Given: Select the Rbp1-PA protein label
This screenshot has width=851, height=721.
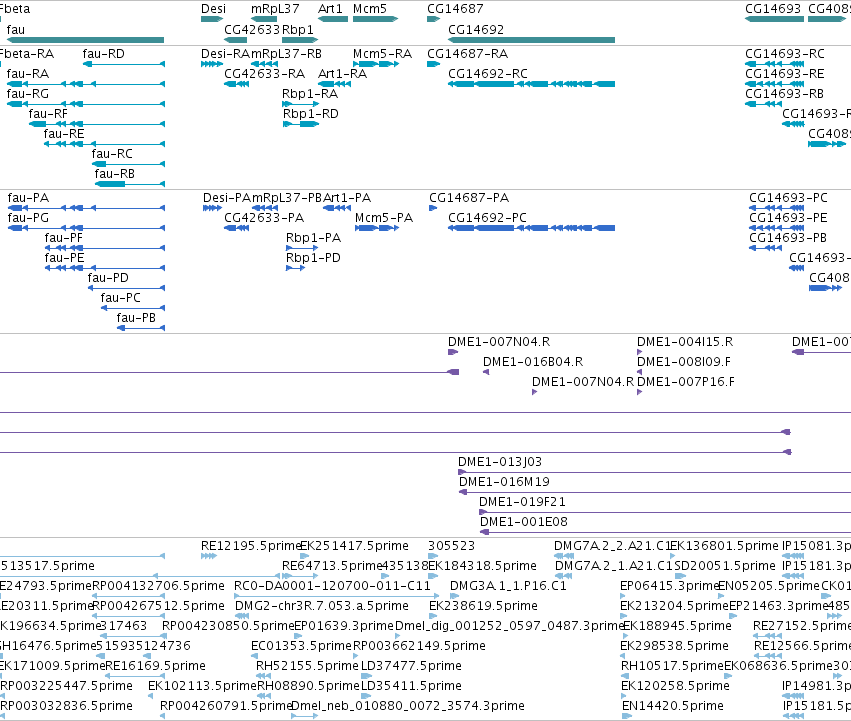Looking at the screenshot, I should (x=313, y=238).
